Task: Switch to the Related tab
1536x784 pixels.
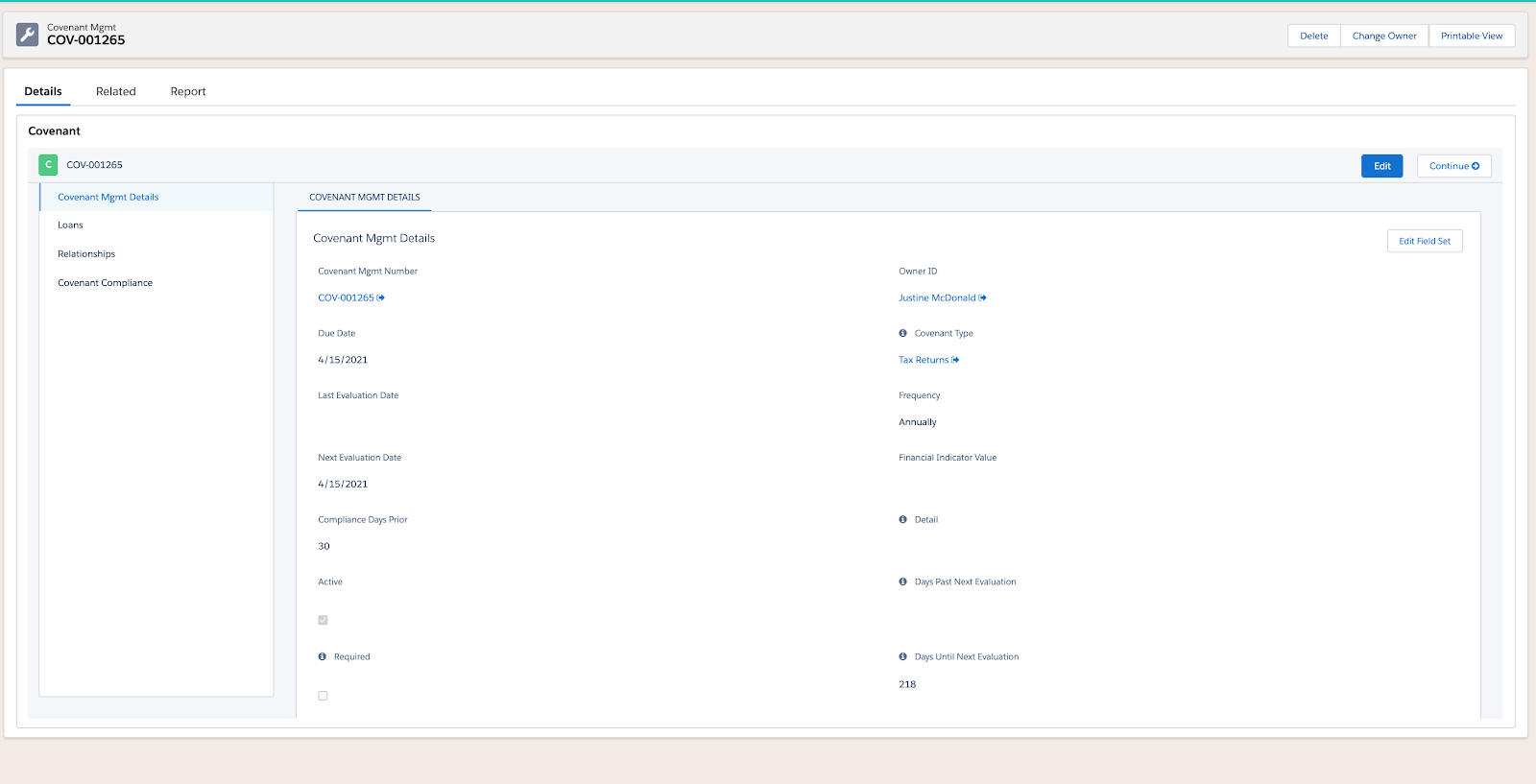Action: click(x=116, y=91)
